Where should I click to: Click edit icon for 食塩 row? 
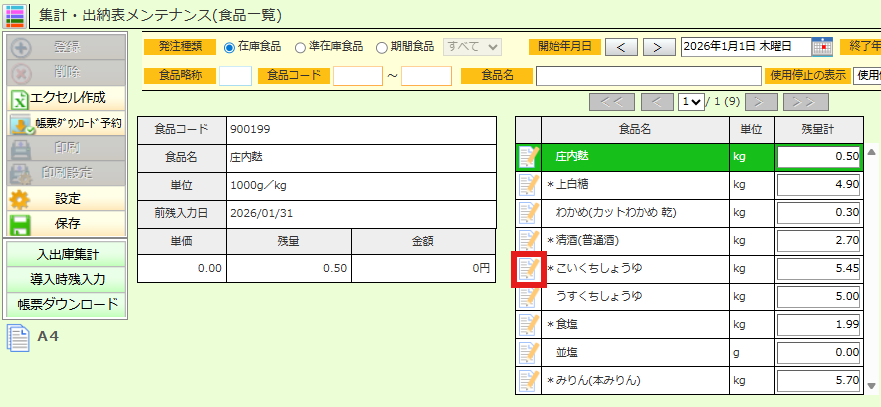[x=528, y=325]
